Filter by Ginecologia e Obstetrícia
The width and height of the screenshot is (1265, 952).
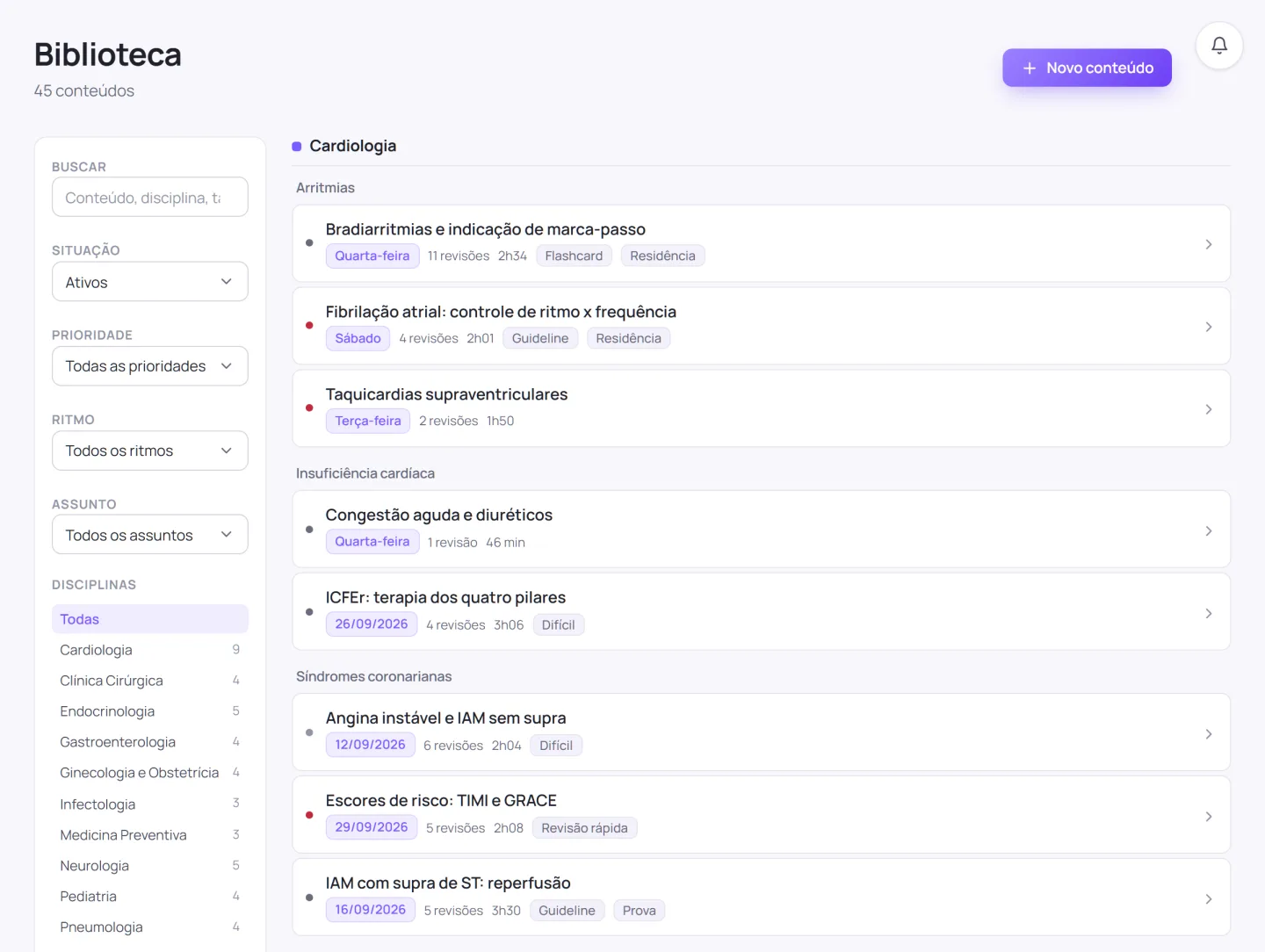click(150, 773)
